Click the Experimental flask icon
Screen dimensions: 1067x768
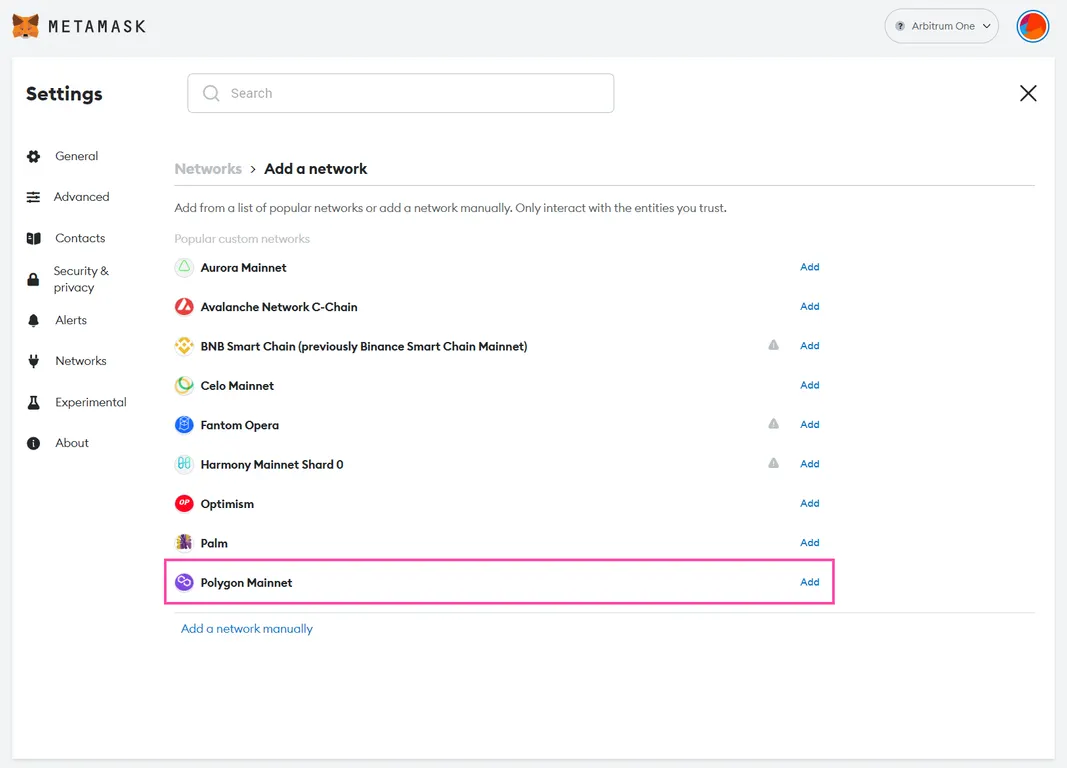(x=33, y=402)
